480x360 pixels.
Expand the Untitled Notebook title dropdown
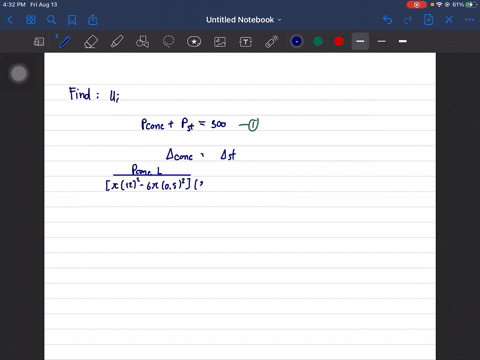pos(244,20)
